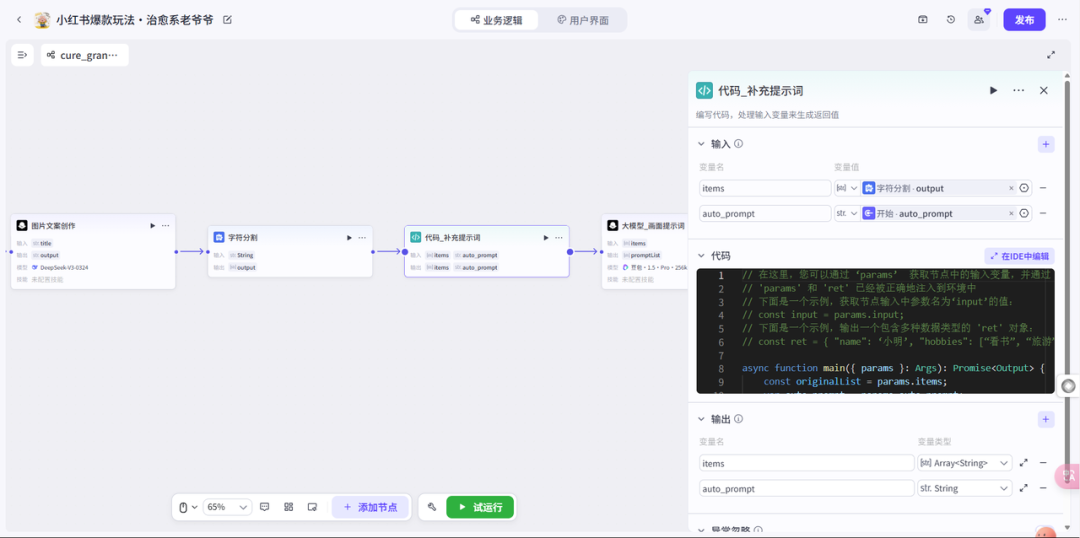
Task: Clear the 字符分割 · output reference
Action: (x=1011, y=188)
